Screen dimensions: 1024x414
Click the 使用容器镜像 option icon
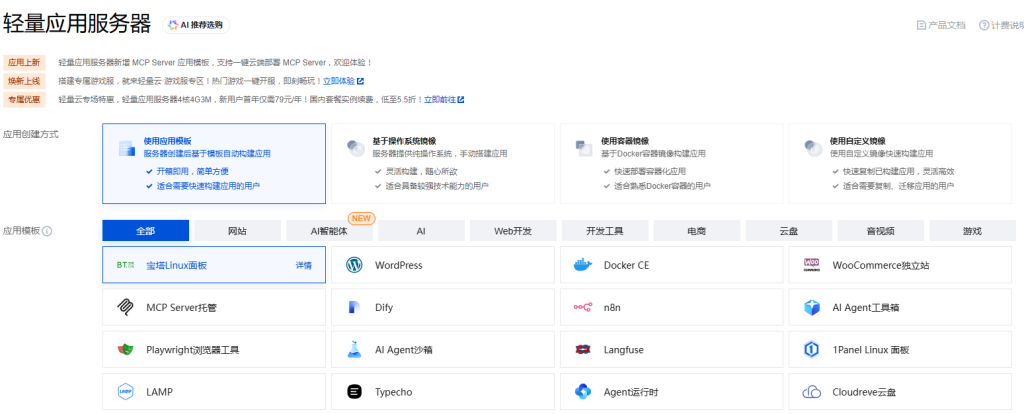click(583, 148)
